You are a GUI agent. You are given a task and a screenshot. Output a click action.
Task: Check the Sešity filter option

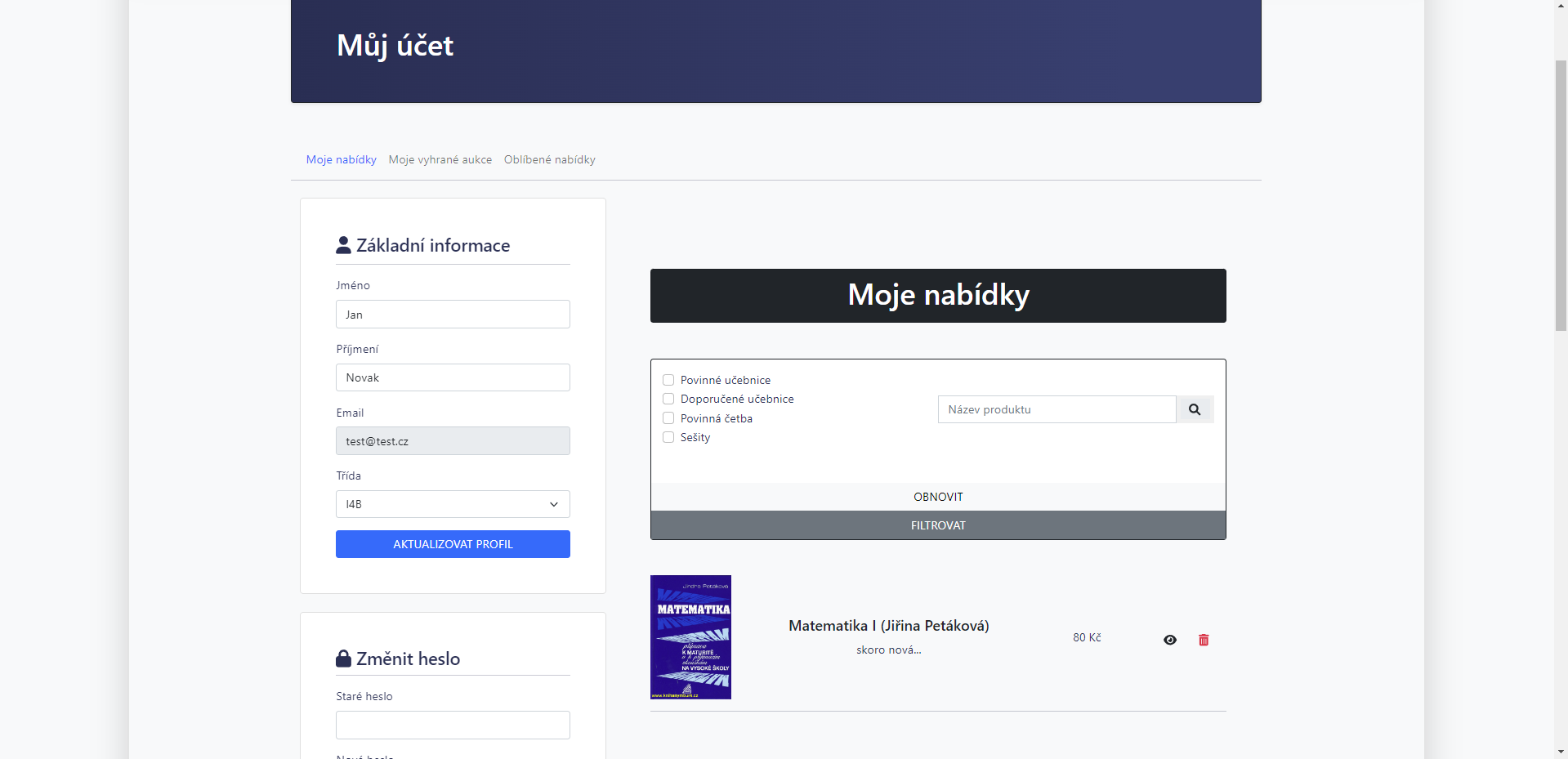click(x=668, y=437)
